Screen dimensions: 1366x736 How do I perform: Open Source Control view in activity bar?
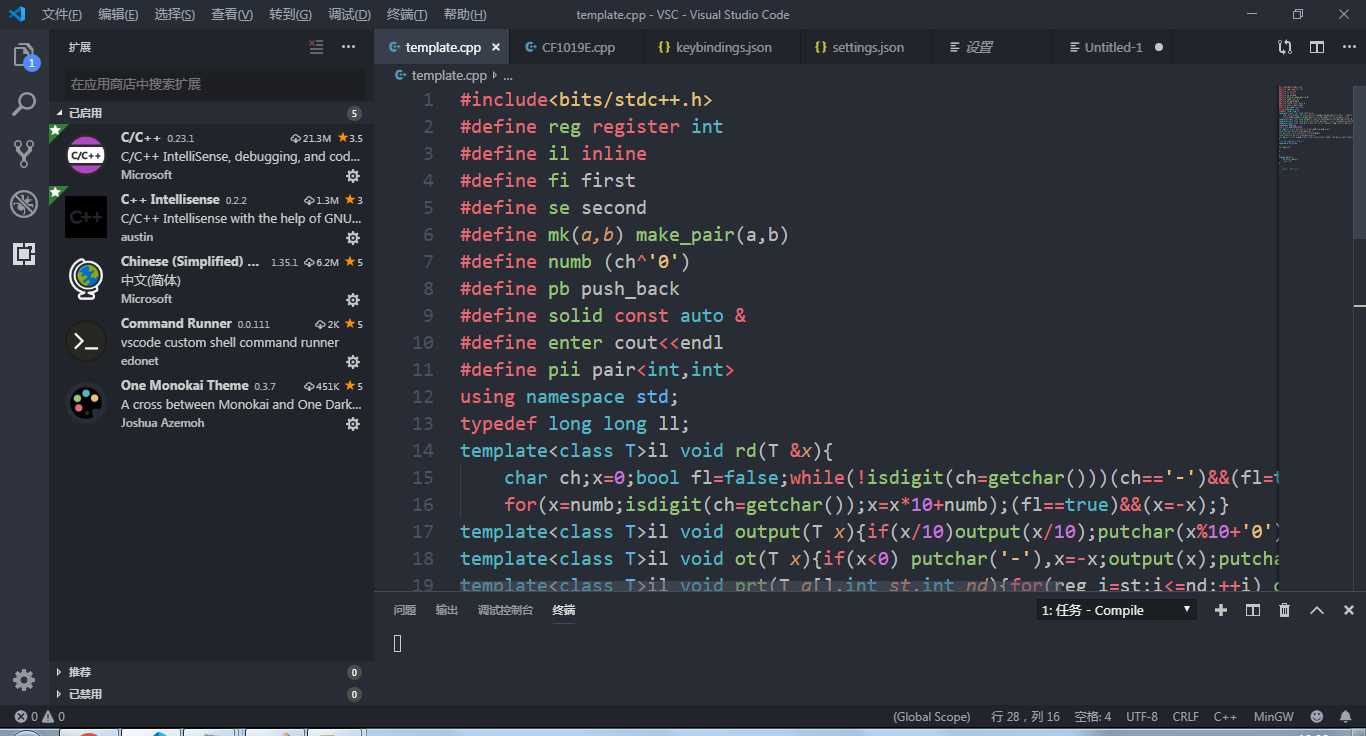[x=24, y=154]
